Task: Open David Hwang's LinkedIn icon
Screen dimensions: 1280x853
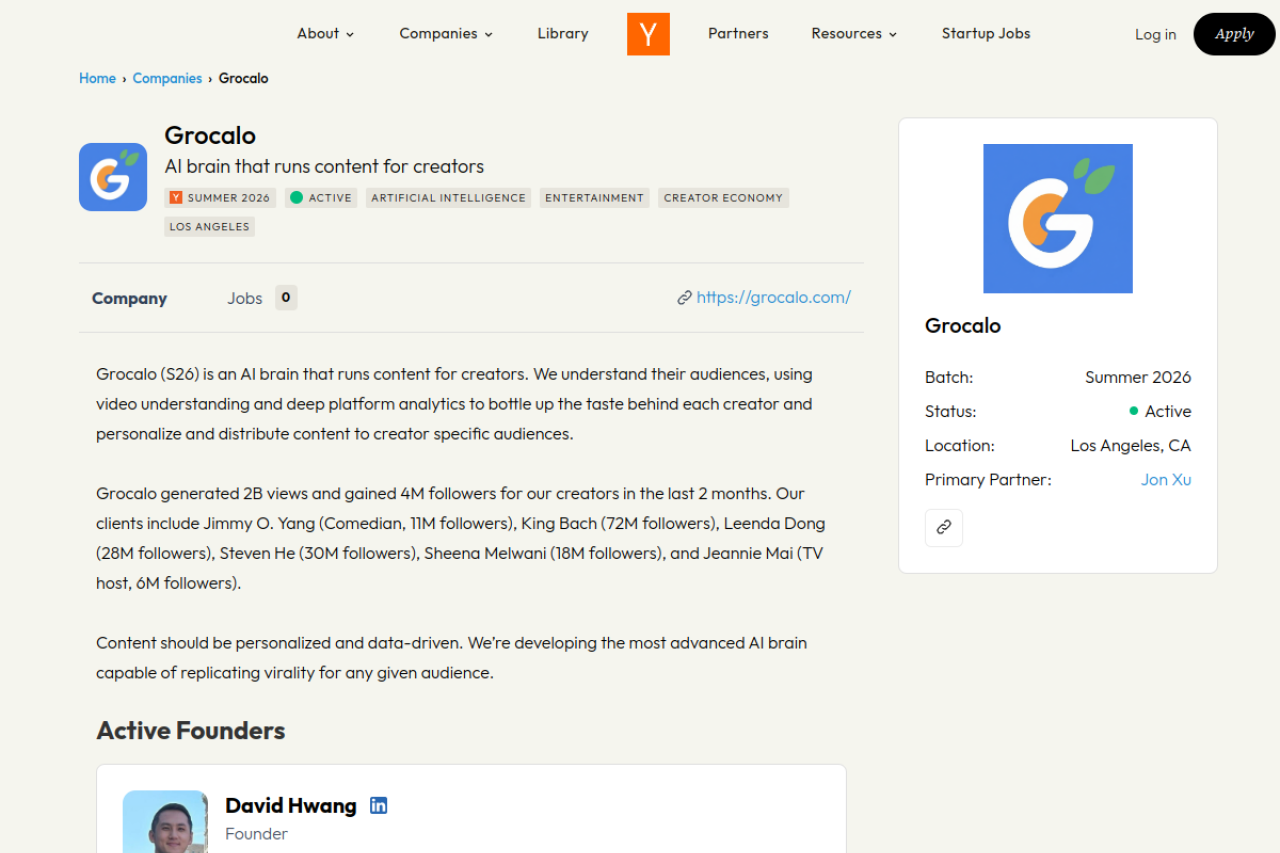Action: (x=378, y=805)
